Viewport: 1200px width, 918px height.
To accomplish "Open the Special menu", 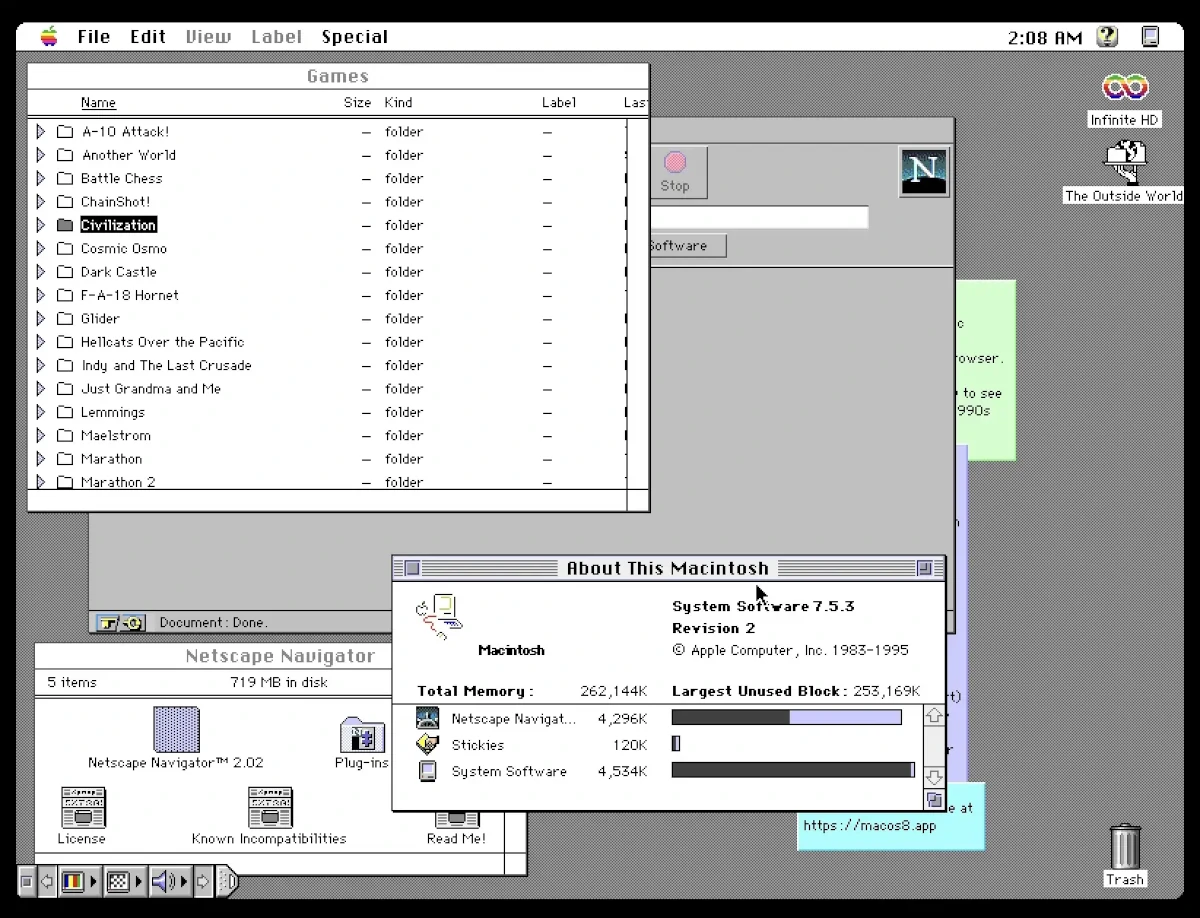I will pyautogui.click(x=355, y=36).
